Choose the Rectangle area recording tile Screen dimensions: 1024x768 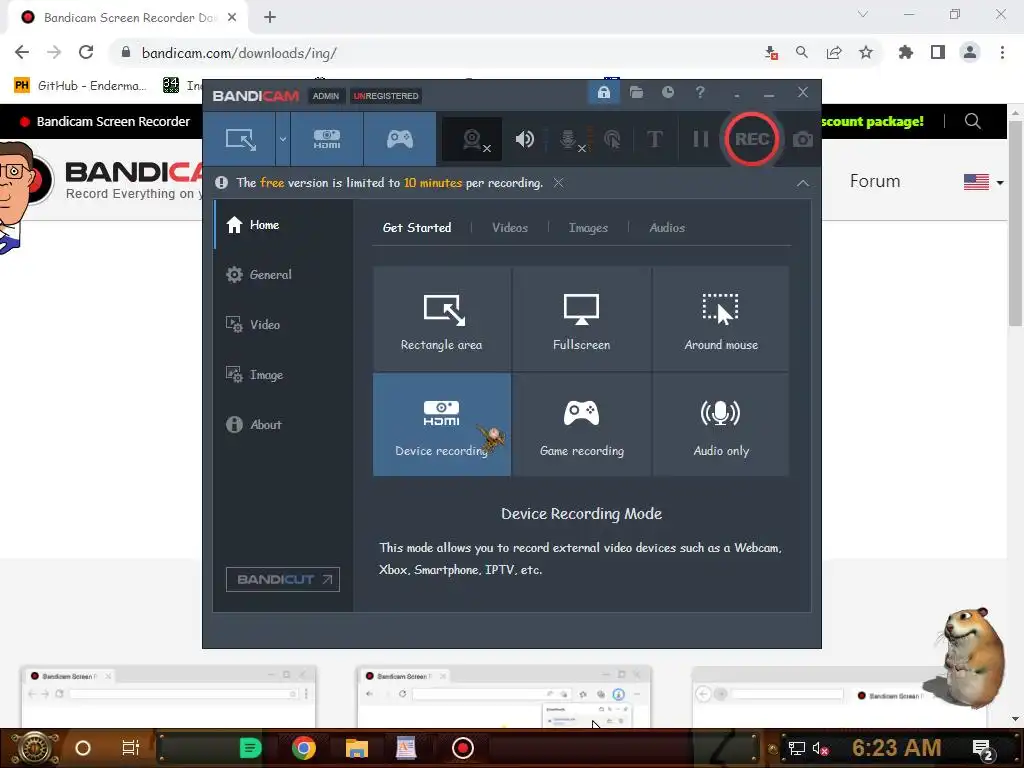click(441, 319)
